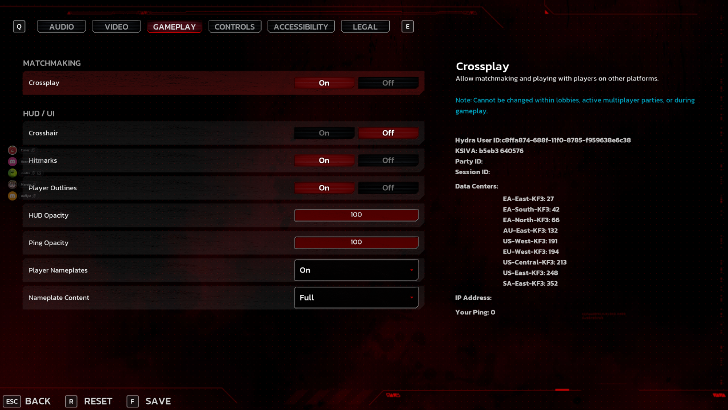The image size is (728, 410).
Task: Click the Party ID line
Action: pos(469,162)
